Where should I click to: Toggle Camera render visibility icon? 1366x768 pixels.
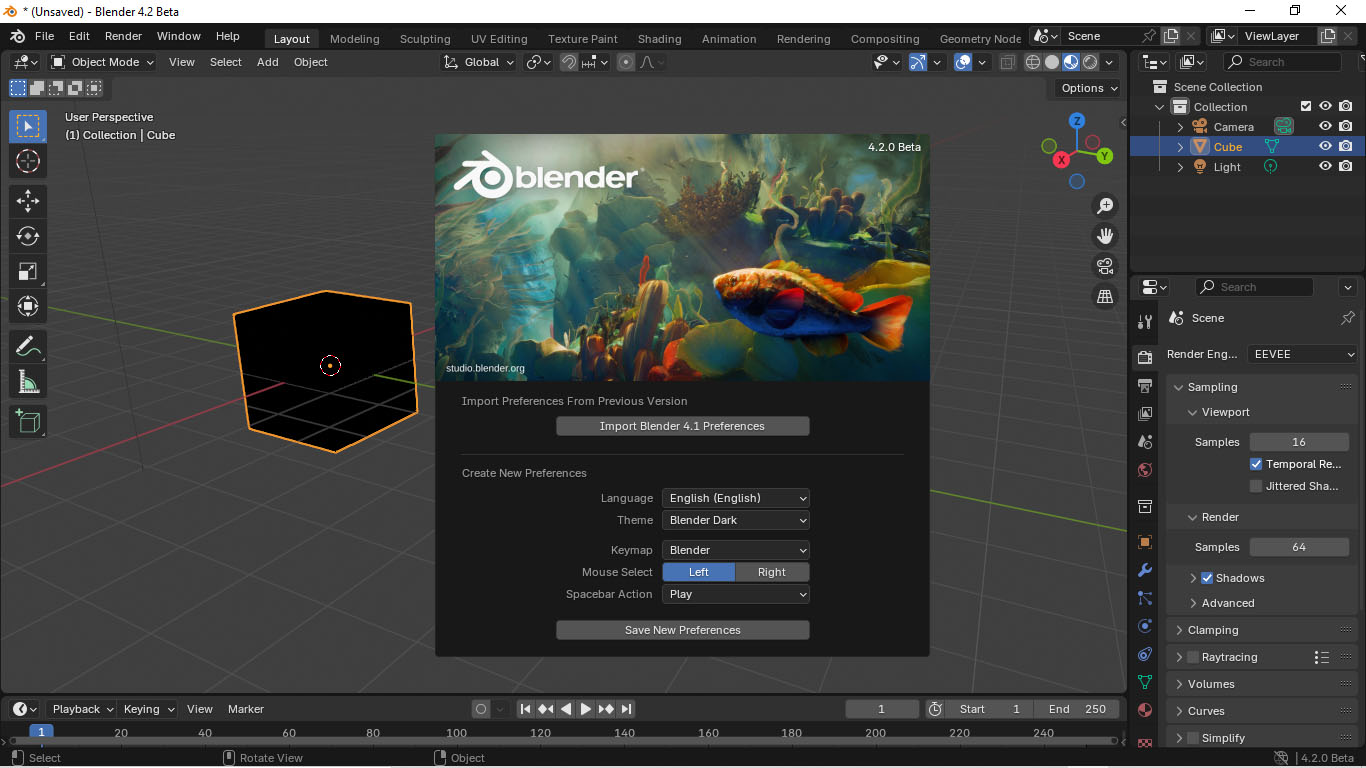1346,127
